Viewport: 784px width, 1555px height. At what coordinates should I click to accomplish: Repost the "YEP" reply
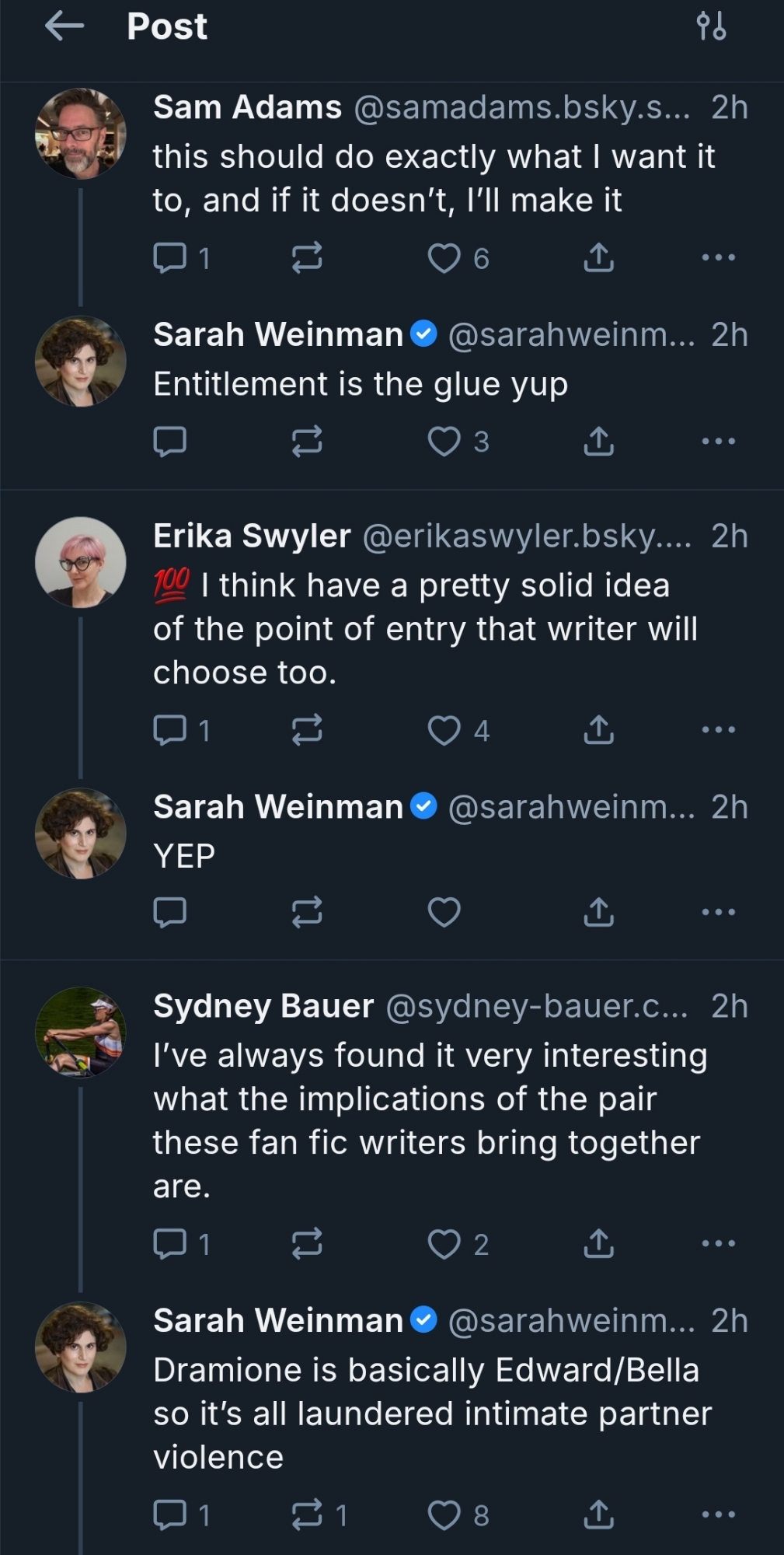click(307, 912)
